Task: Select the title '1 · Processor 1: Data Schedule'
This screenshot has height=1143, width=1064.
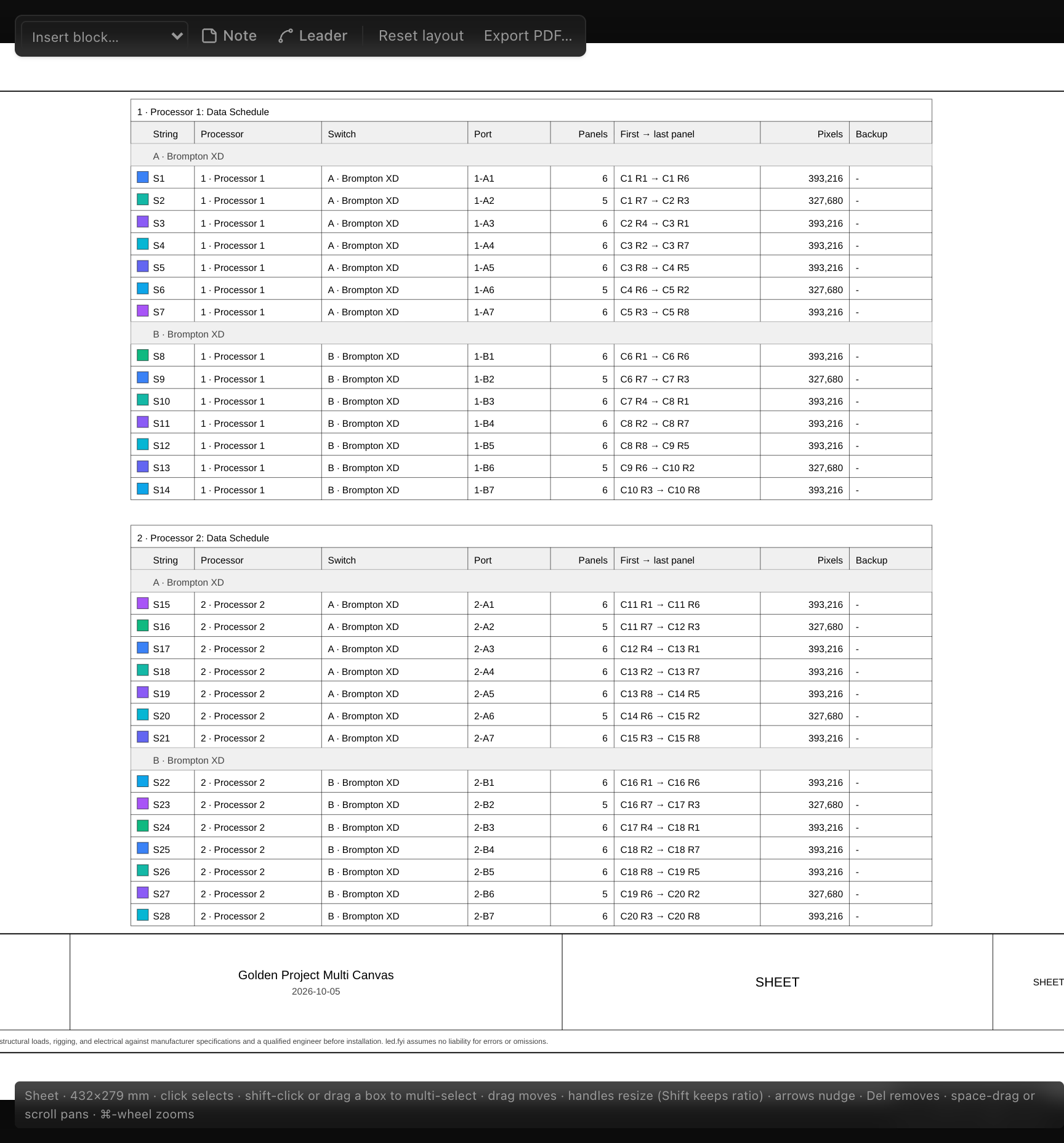Action: [x=203, y=112]
